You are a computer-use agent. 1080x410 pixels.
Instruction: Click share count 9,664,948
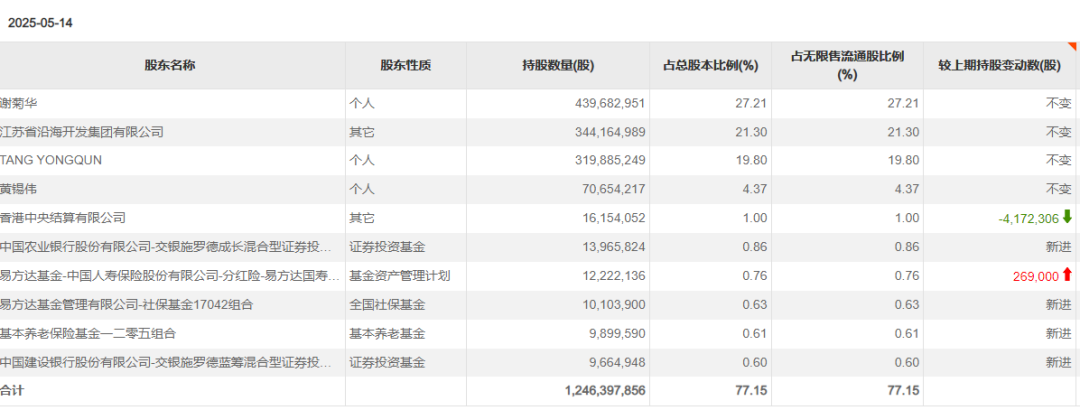tap(616, 362)
